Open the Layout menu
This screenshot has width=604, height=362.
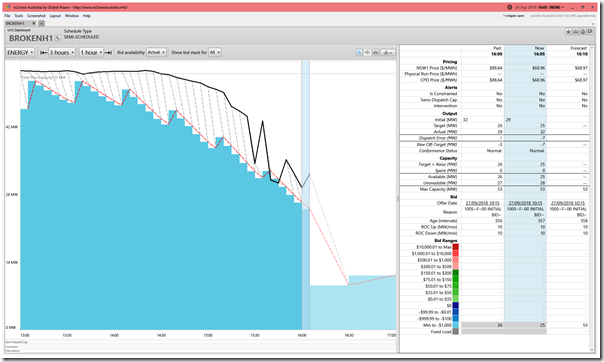55,16
